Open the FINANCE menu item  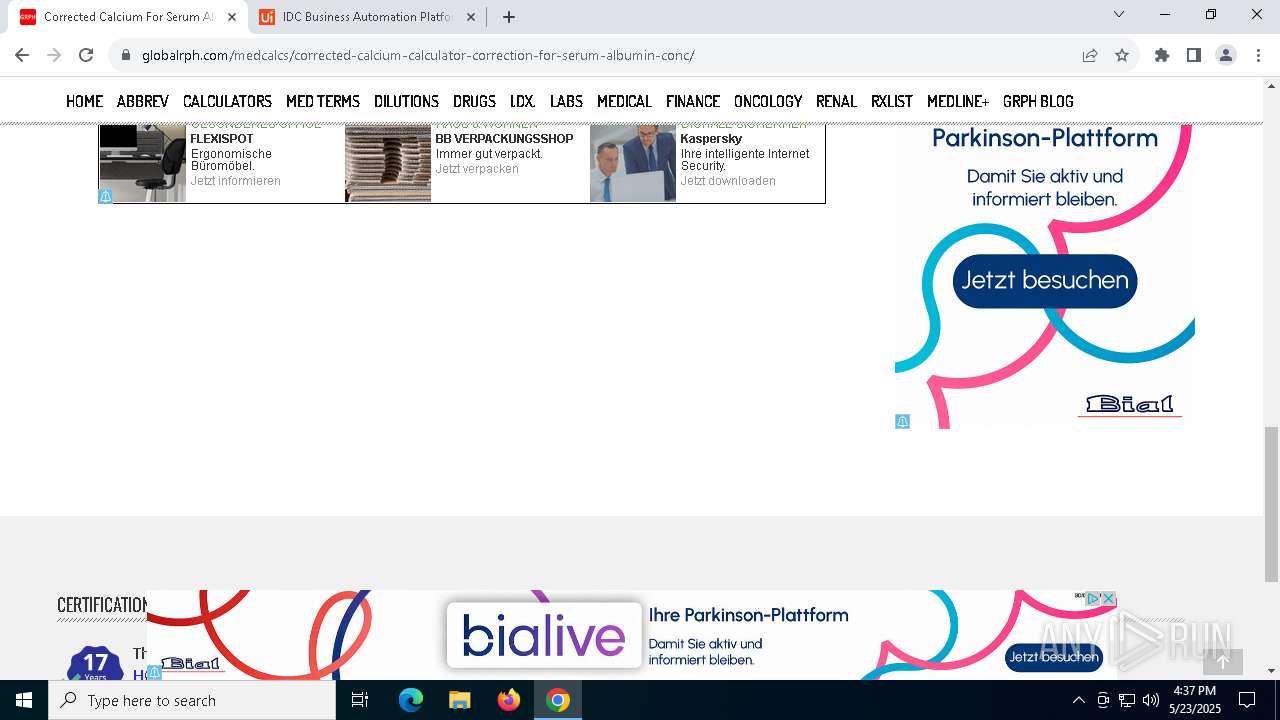[693, 101]
